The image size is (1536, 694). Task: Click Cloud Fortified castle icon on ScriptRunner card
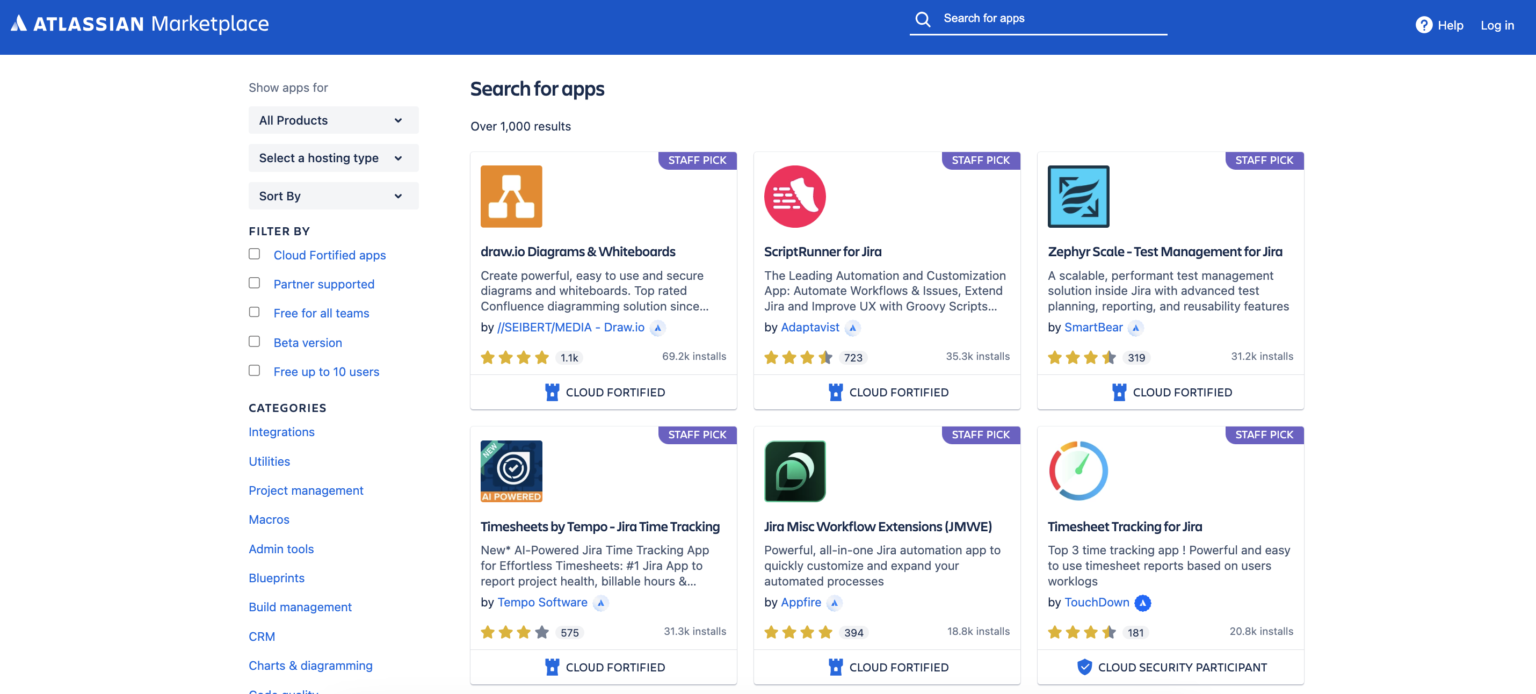click(x=836, y=392)
